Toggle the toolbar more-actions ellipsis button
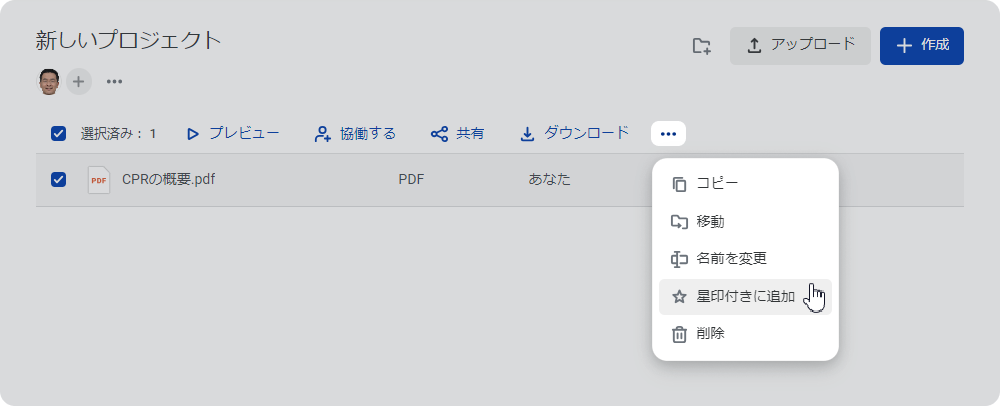 (x=668, y=134)
